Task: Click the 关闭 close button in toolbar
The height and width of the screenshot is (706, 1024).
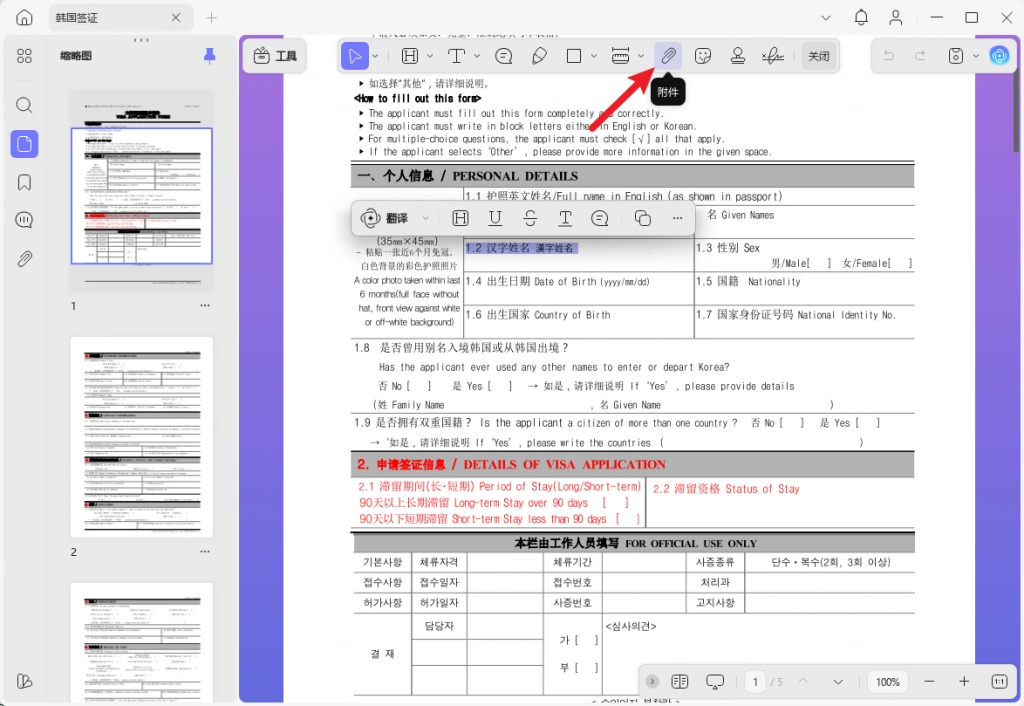Action: click(x=819, y=56)
